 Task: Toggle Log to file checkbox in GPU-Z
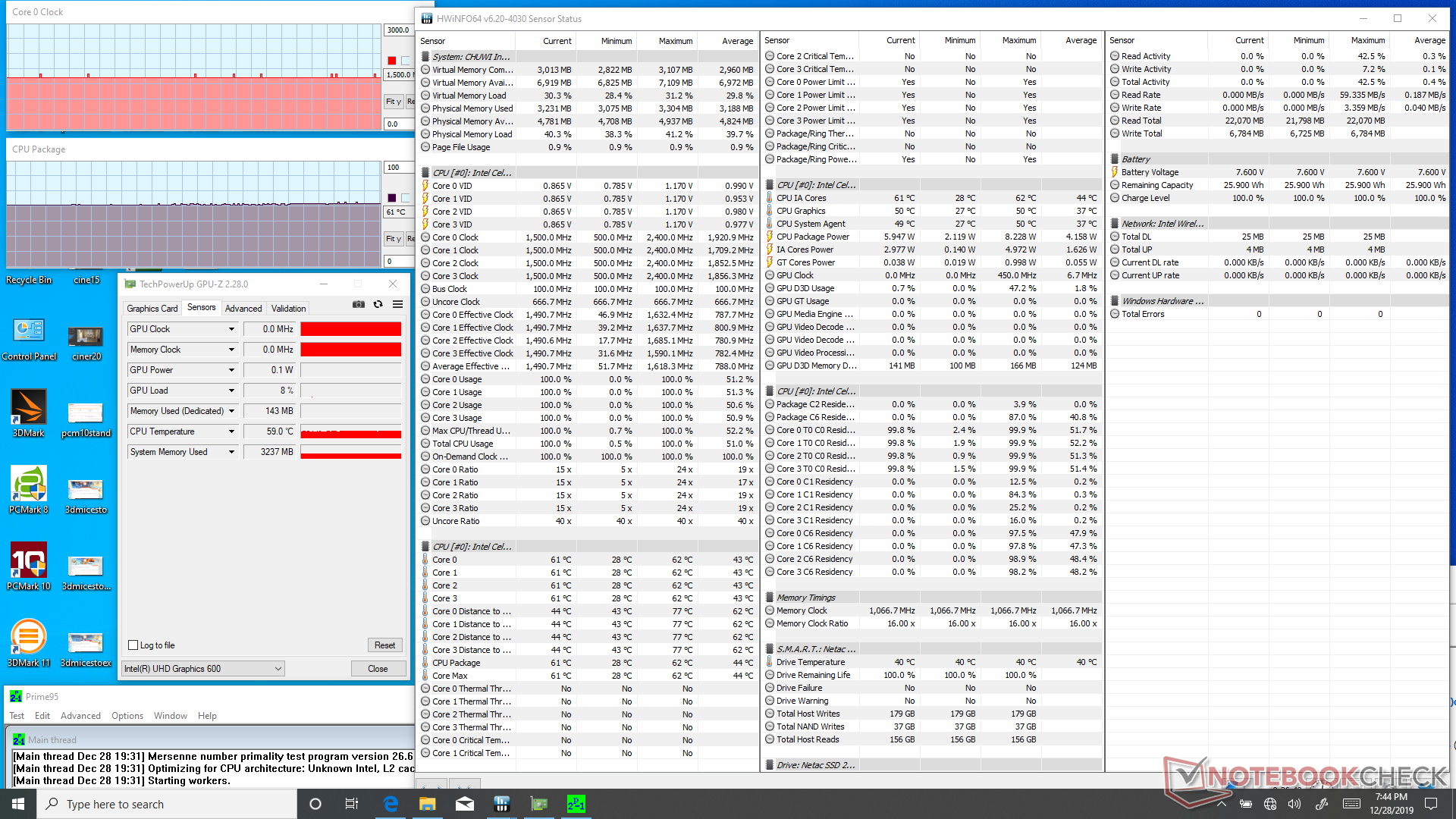click(133, 645)
